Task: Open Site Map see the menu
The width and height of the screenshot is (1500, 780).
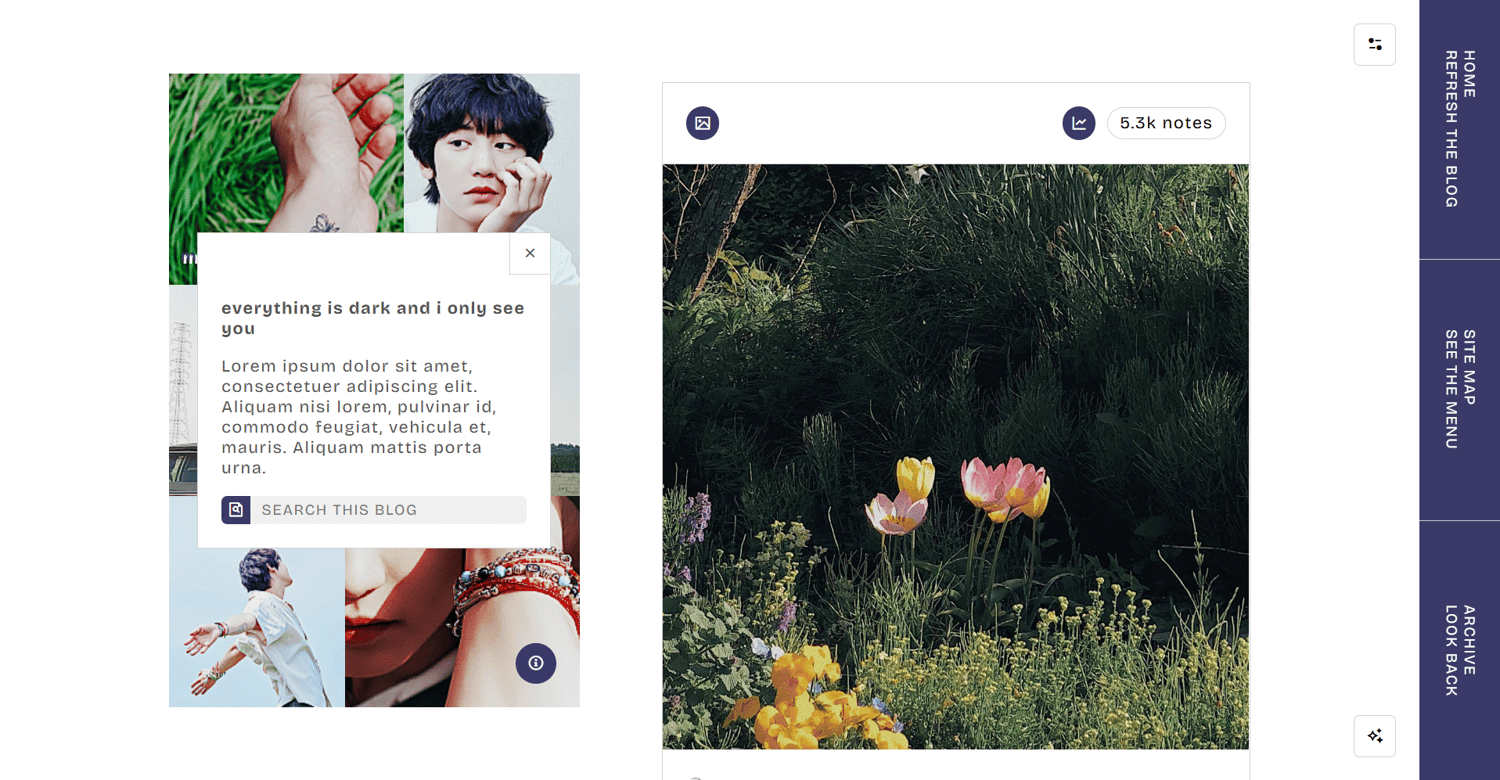Action: coord(1459,390)
